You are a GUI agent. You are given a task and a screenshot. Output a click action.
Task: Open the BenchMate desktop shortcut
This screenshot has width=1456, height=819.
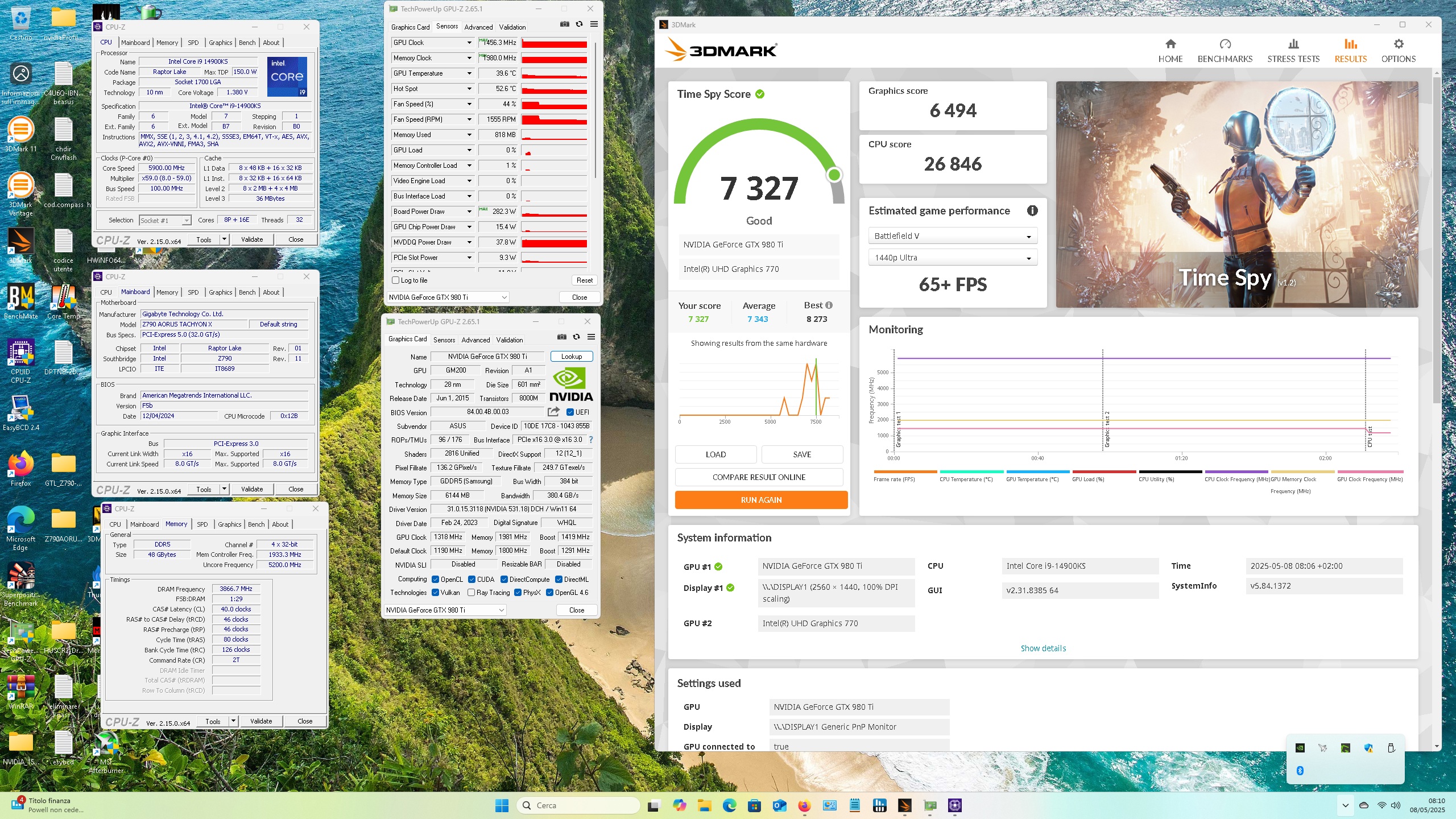(x=21, y=302)
